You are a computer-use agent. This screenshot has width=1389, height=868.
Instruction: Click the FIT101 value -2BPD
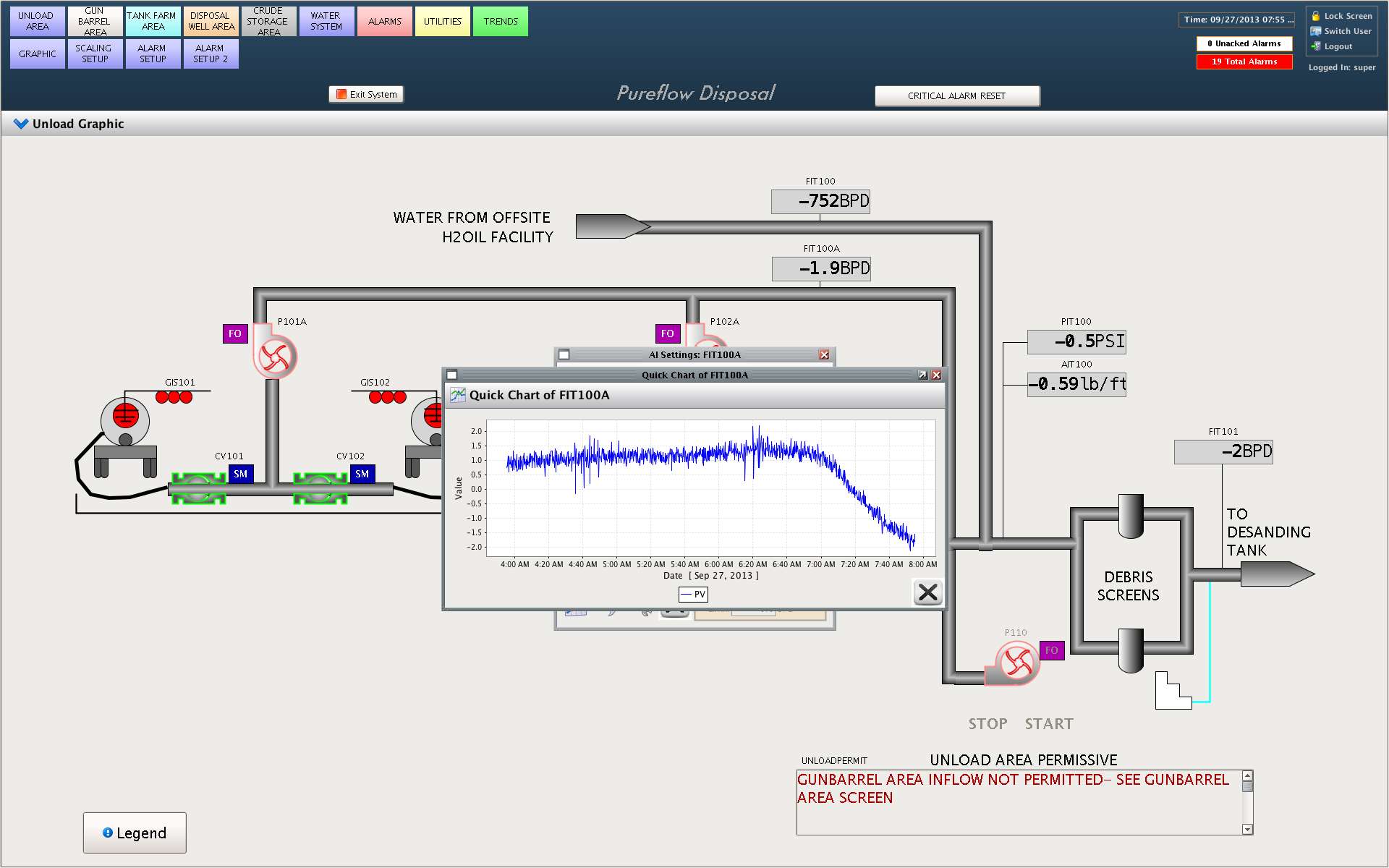click(x=1223, y=451)
